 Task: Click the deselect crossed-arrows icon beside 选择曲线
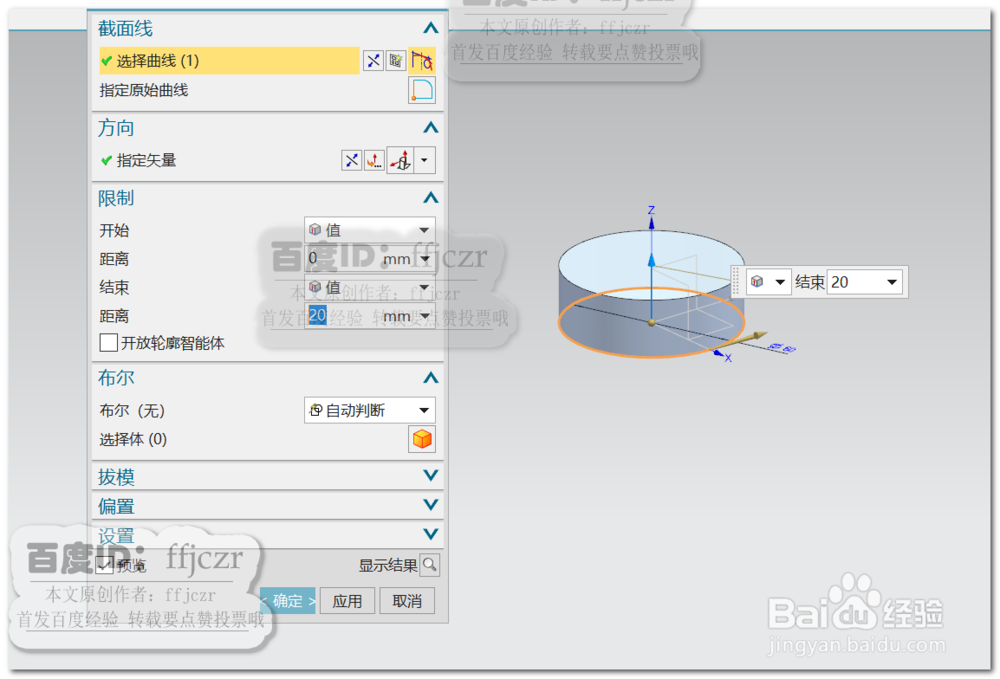[x=372, y=60]
